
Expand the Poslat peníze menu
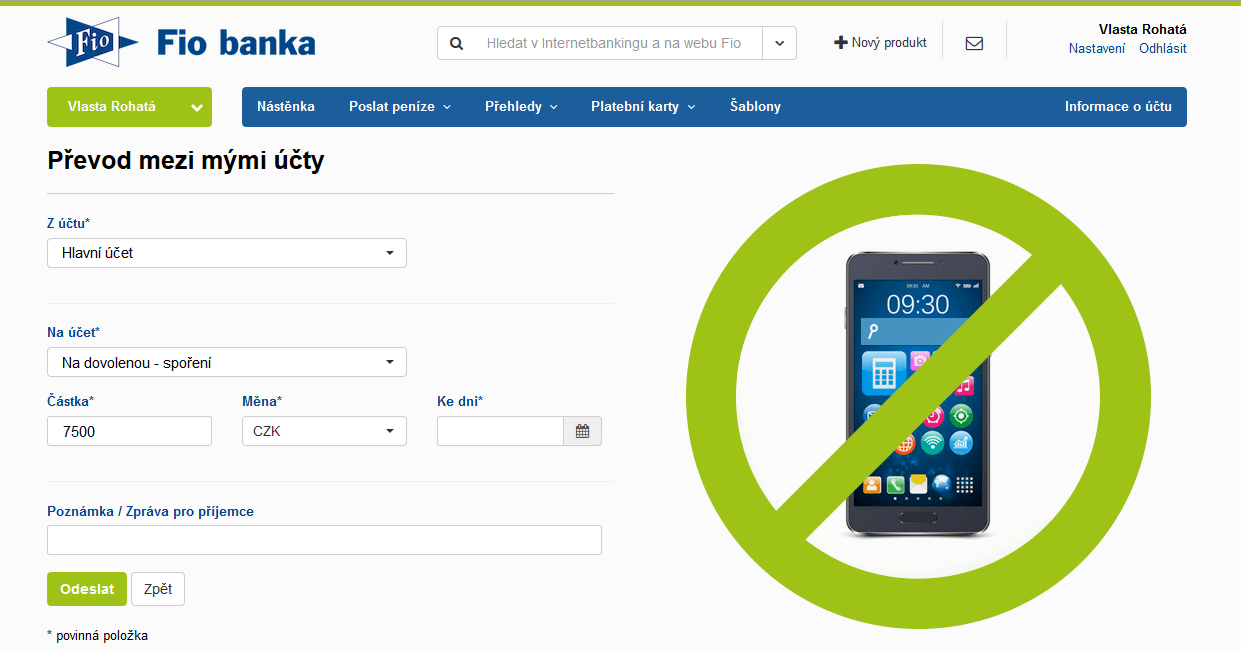[400, 107]
